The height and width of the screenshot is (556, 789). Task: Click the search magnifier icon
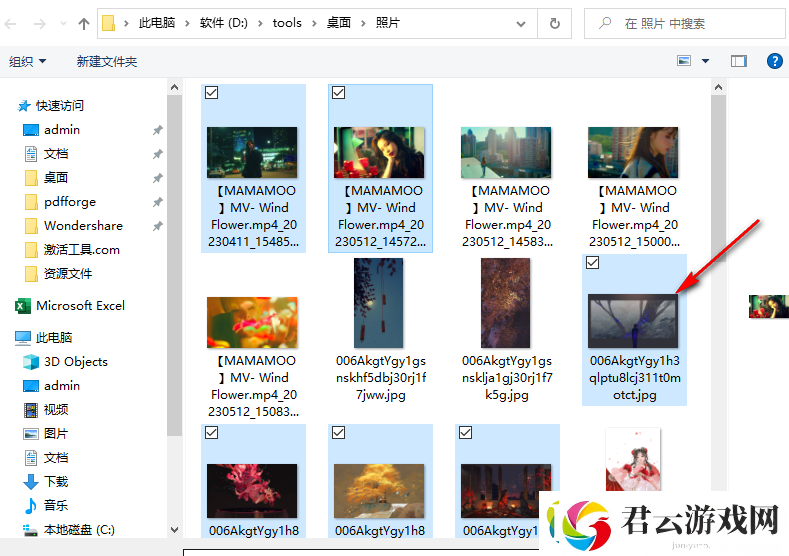click(x=605, y=23)
